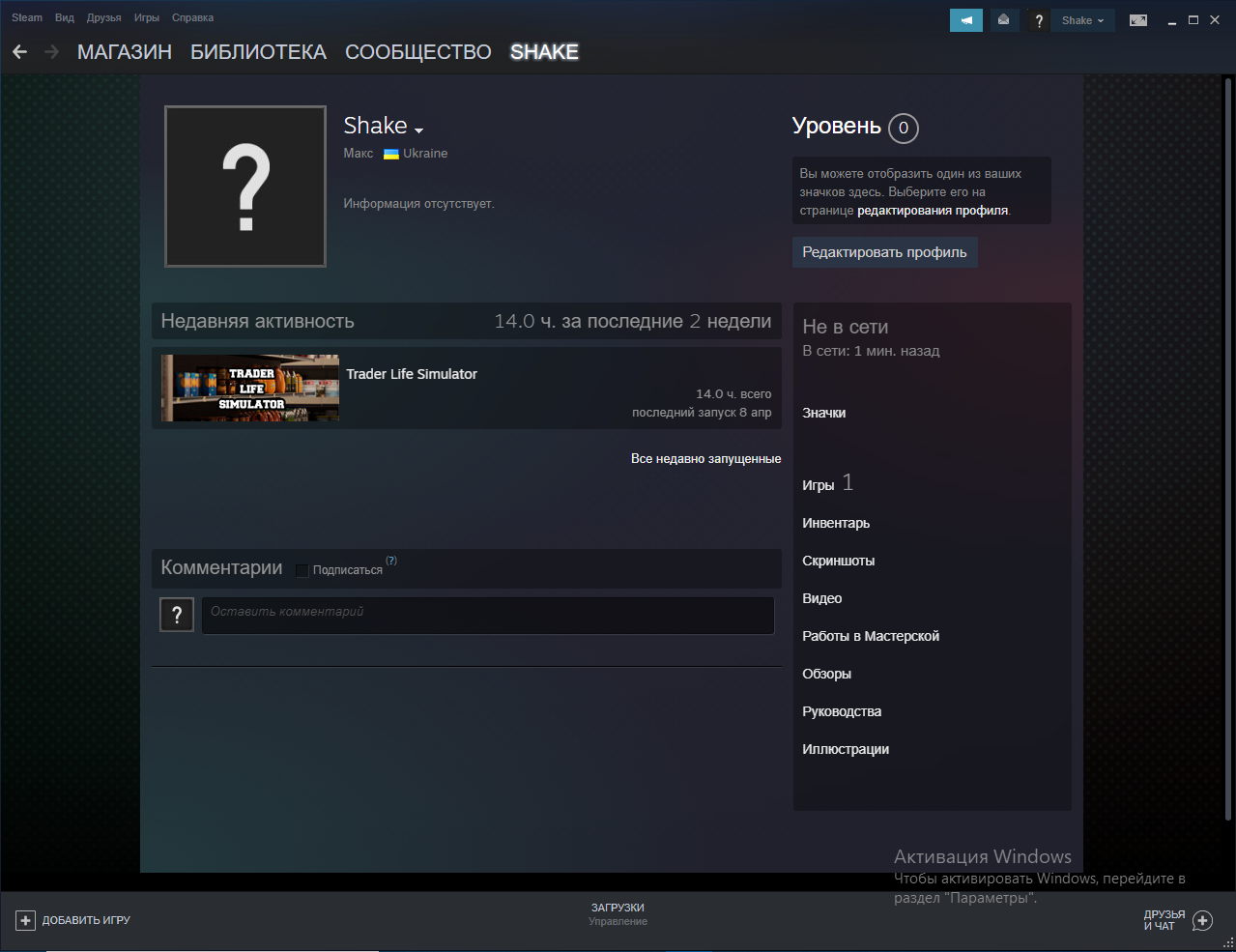Open the Steam menu

[x=27, y=17]
